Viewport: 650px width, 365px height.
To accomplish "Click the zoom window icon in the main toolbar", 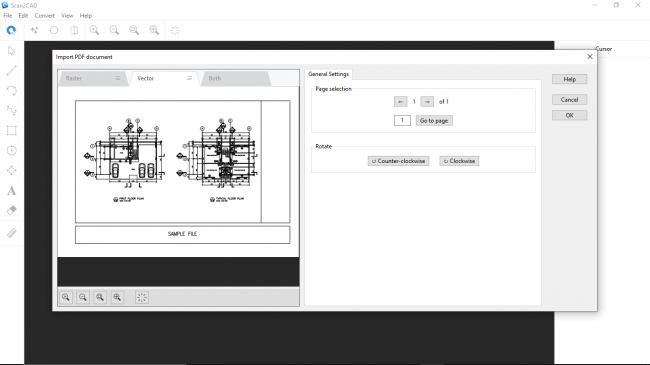I will (x=134, y=30).
